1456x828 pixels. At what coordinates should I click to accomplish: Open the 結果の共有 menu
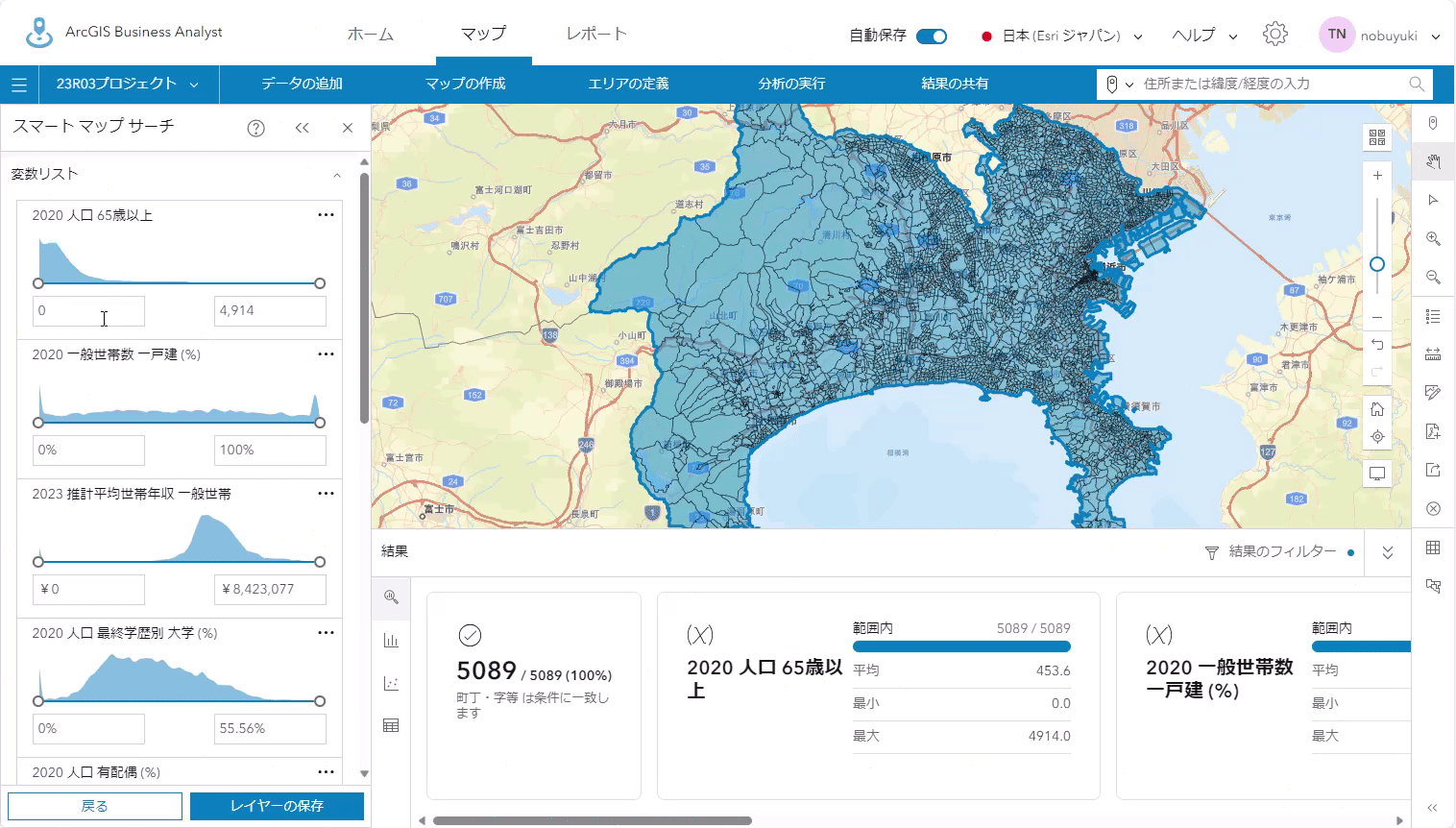955,85
